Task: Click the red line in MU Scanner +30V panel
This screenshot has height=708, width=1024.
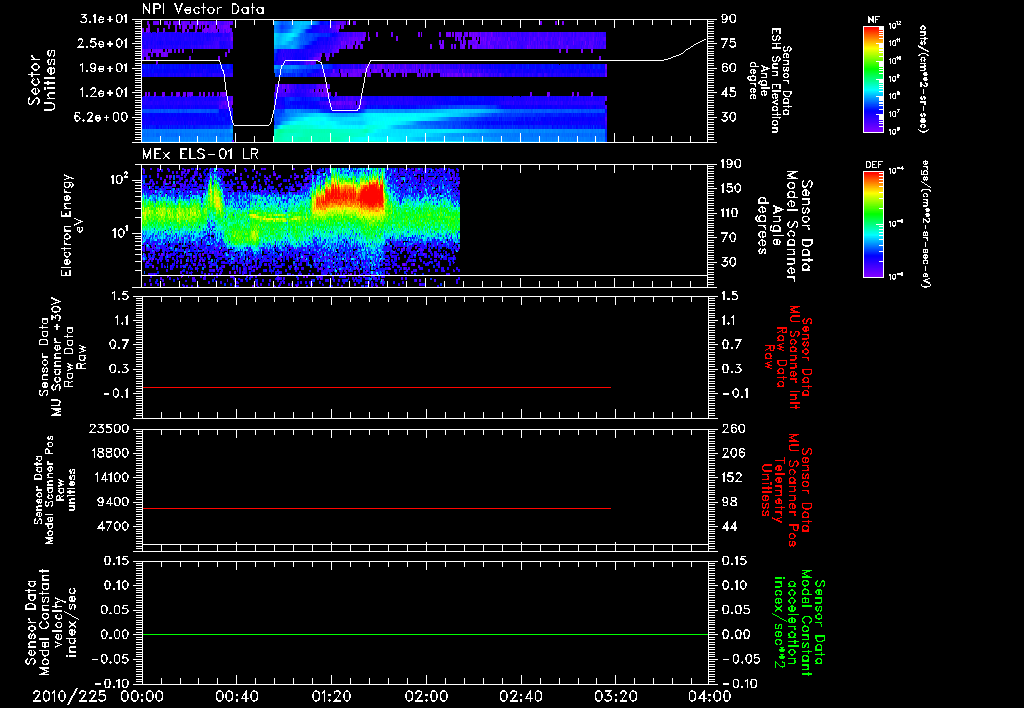Action: click(x=376, y=388)
